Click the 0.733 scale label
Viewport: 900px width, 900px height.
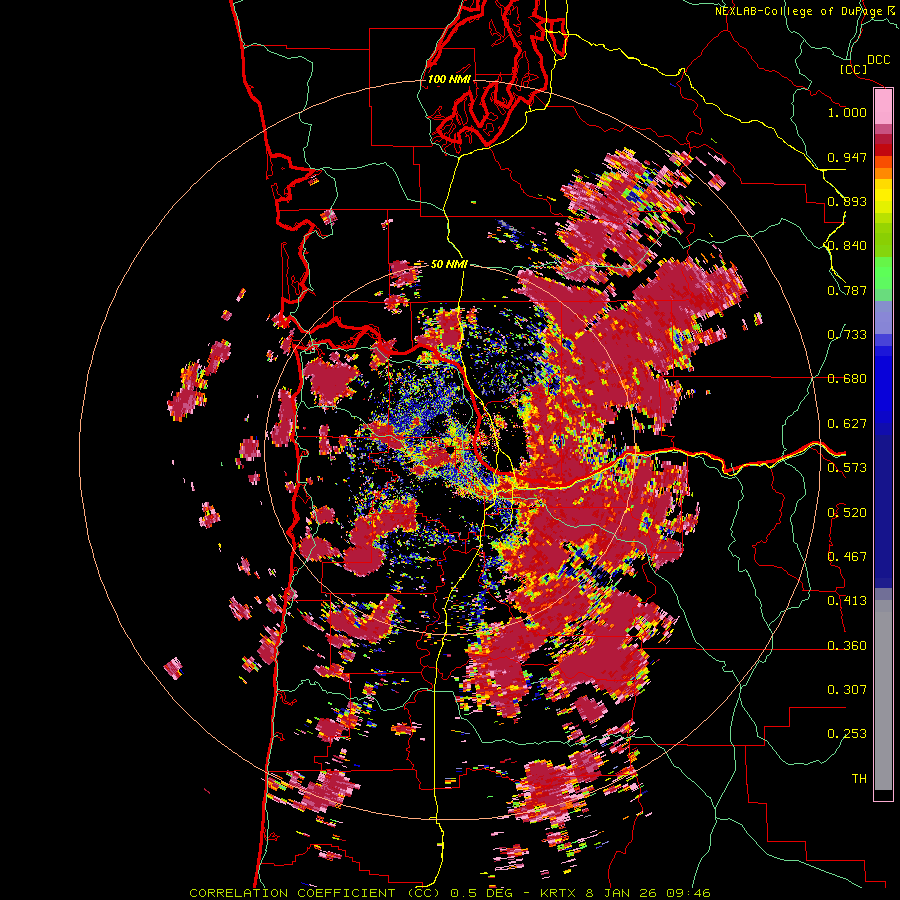(x=847, y=334)
